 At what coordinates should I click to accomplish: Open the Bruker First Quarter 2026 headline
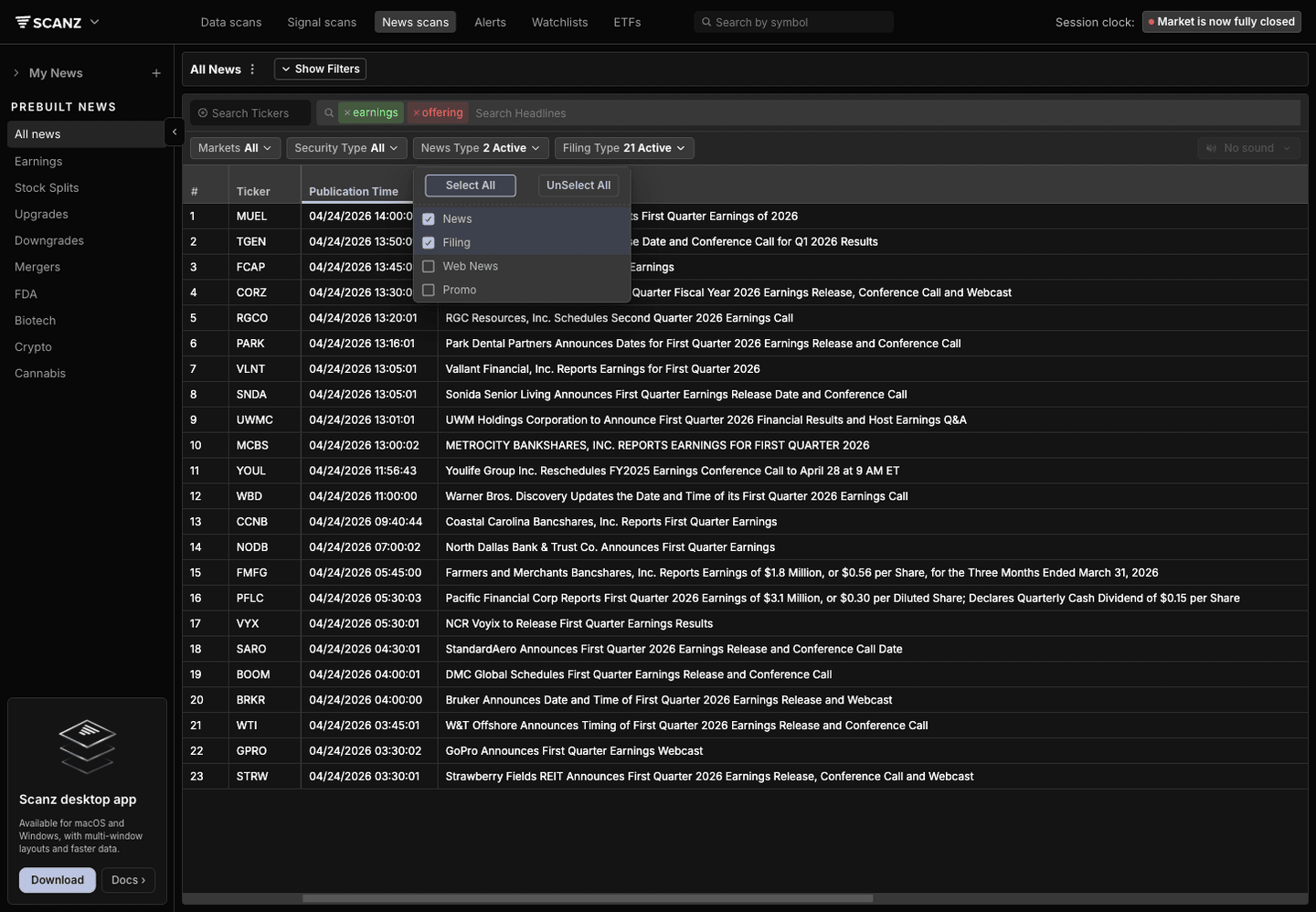[668, 700]
